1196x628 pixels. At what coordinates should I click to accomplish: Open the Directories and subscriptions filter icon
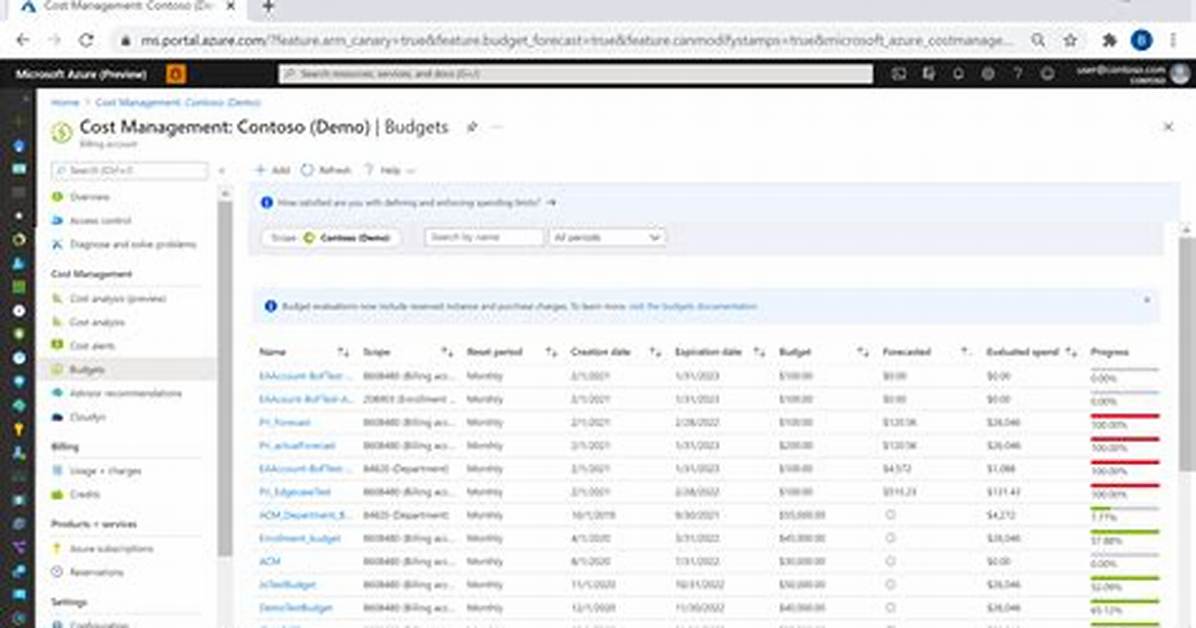point(928,74)
